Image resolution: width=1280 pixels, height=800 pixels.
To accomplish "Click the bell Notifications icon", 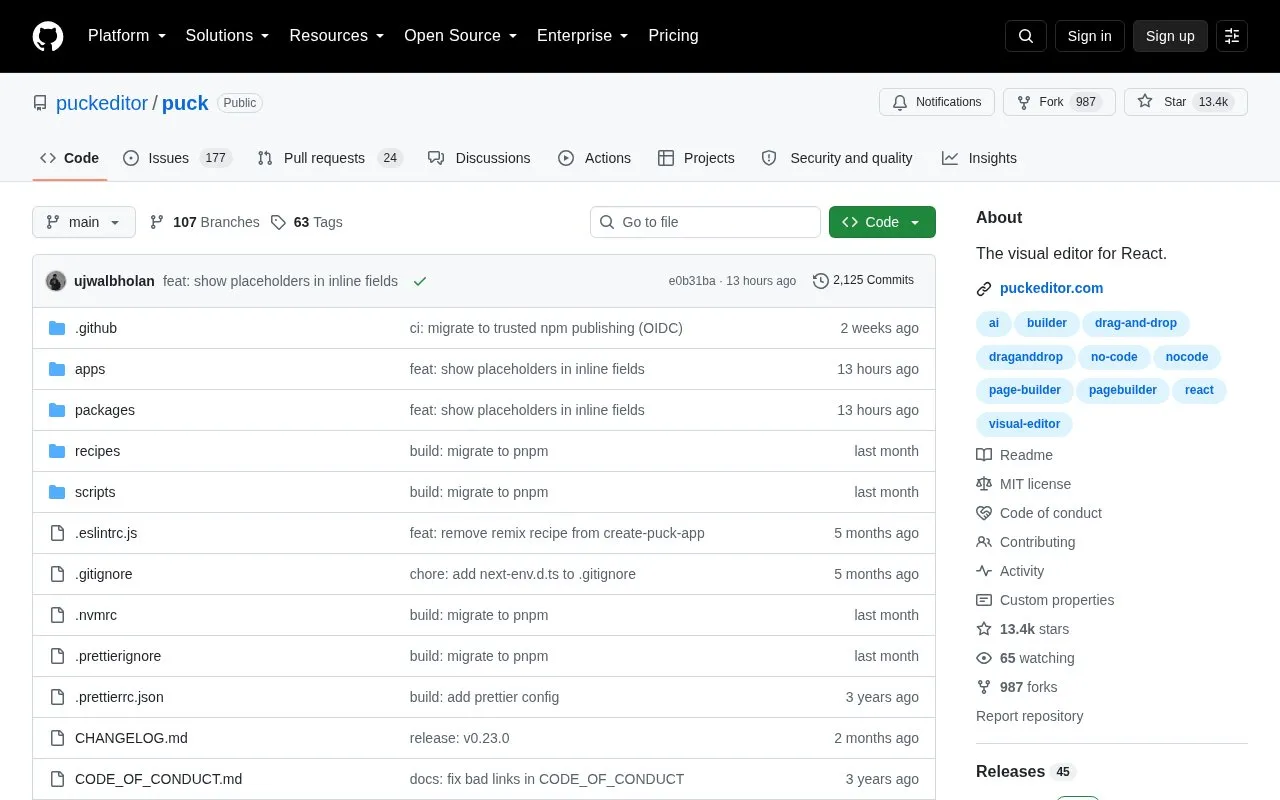I will coord(900,102).
